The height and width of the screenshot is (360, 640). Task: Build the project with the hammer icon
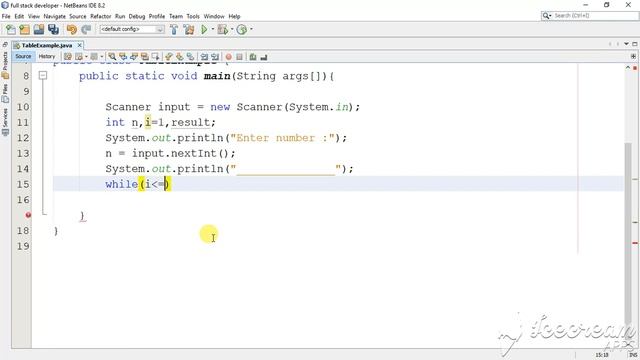coord(174,29)
